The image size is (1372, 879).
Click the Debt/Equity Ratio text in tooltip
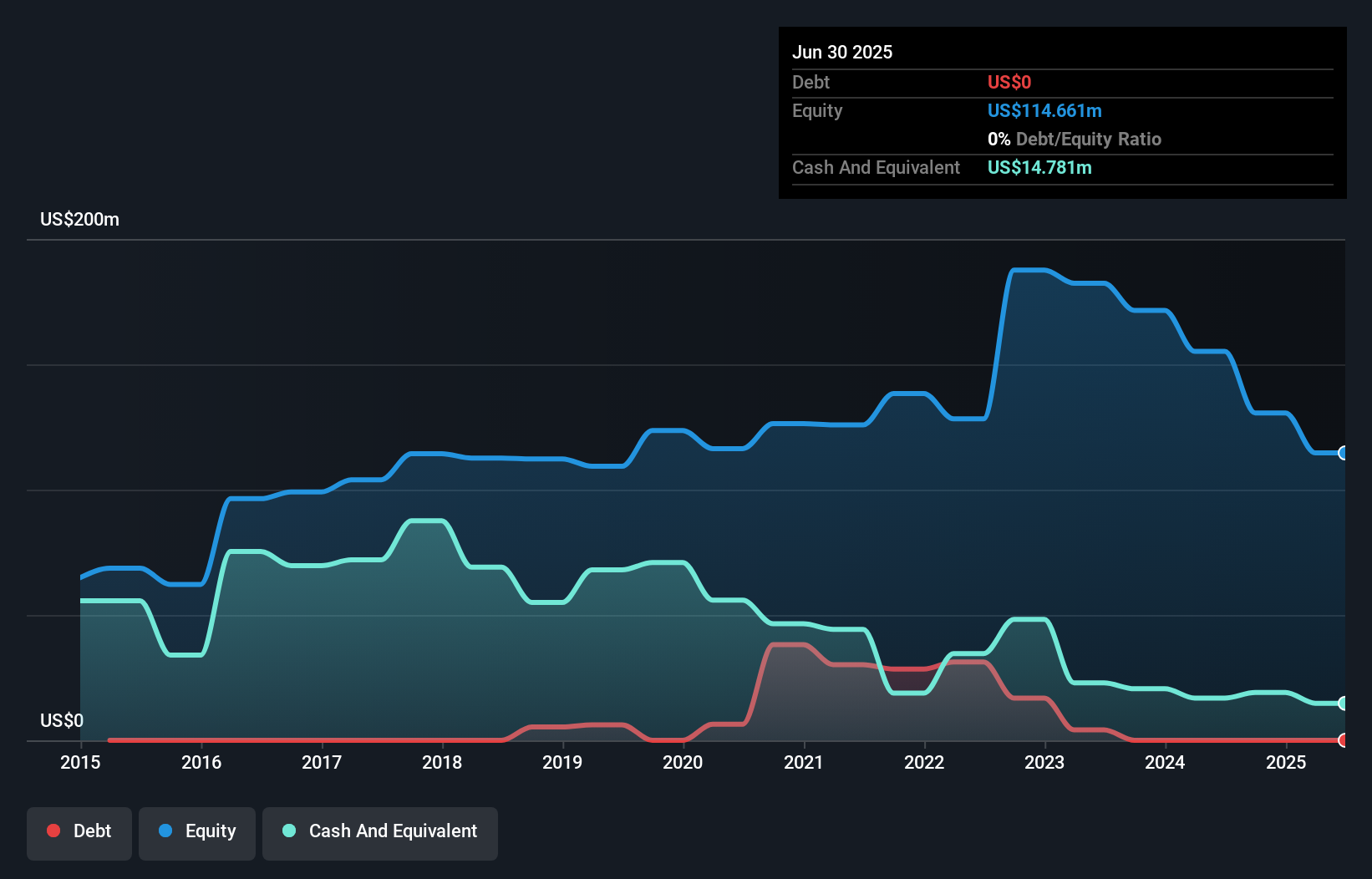[x=1089, y=139]
